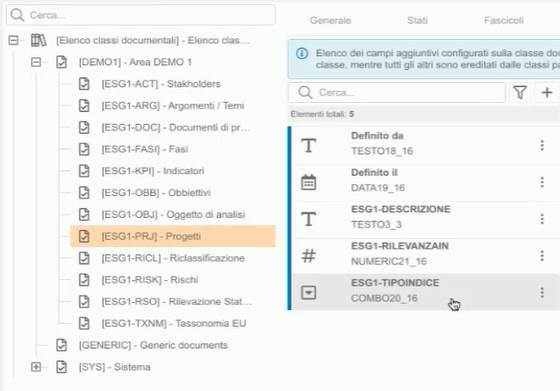Click the combo box icon of ESG1-TIPOINDICE

309,292
